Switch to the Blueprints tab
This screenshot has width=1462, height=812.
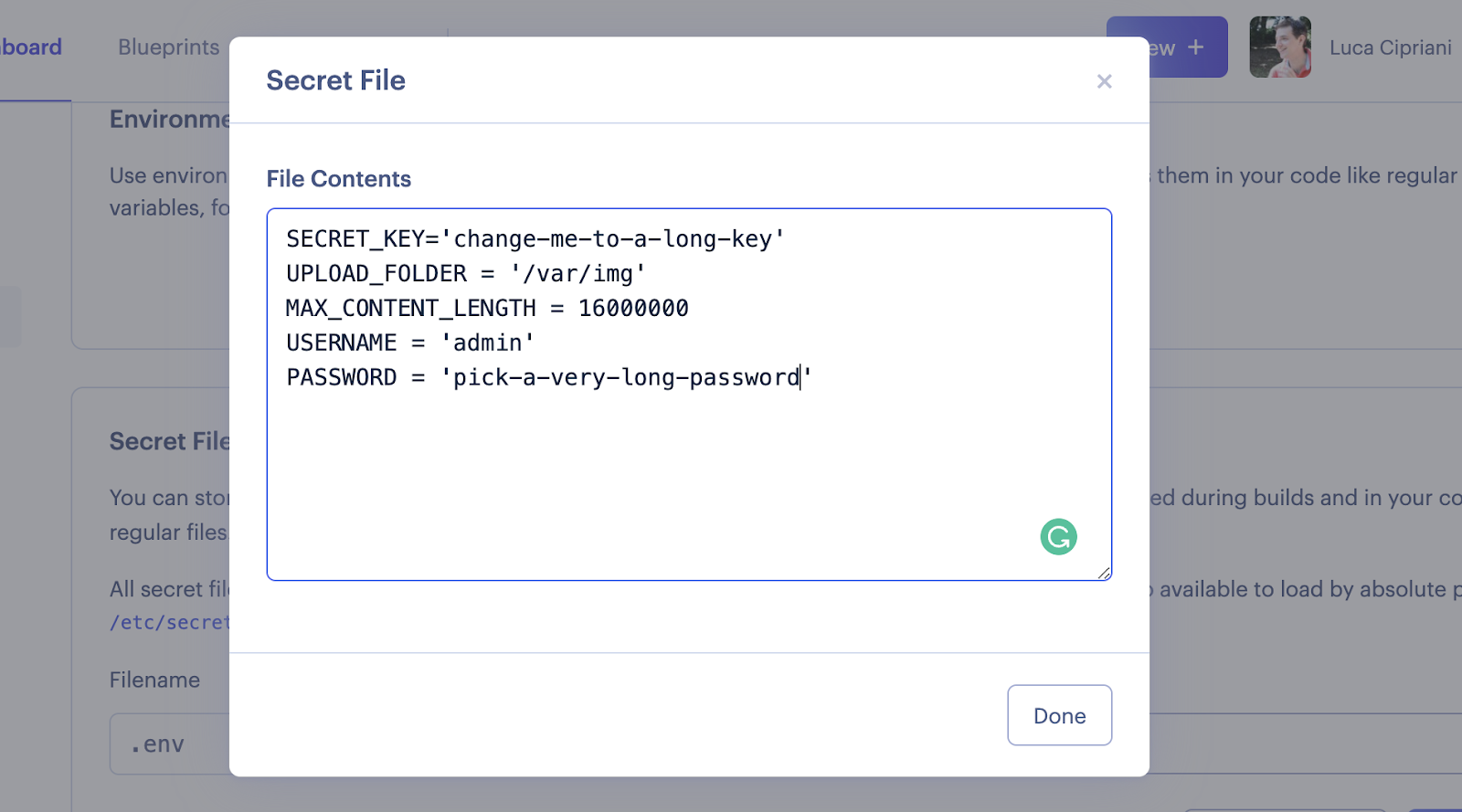169,47
